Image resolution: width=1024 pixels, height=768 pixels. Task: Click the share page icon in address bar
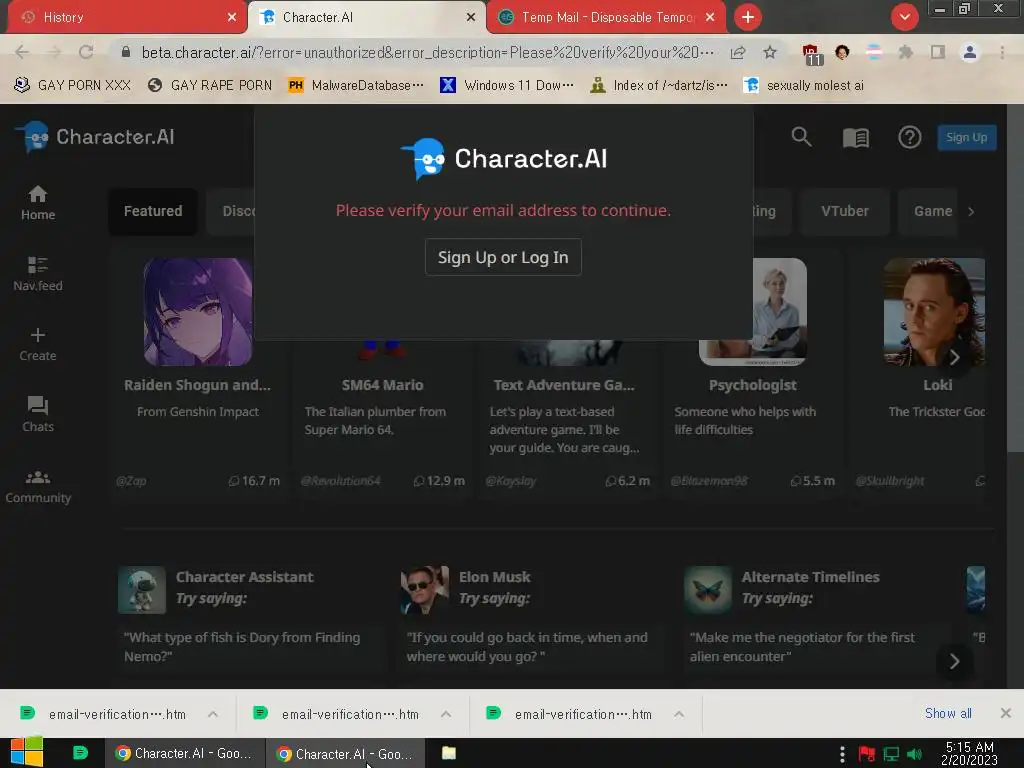coord(738,52)
